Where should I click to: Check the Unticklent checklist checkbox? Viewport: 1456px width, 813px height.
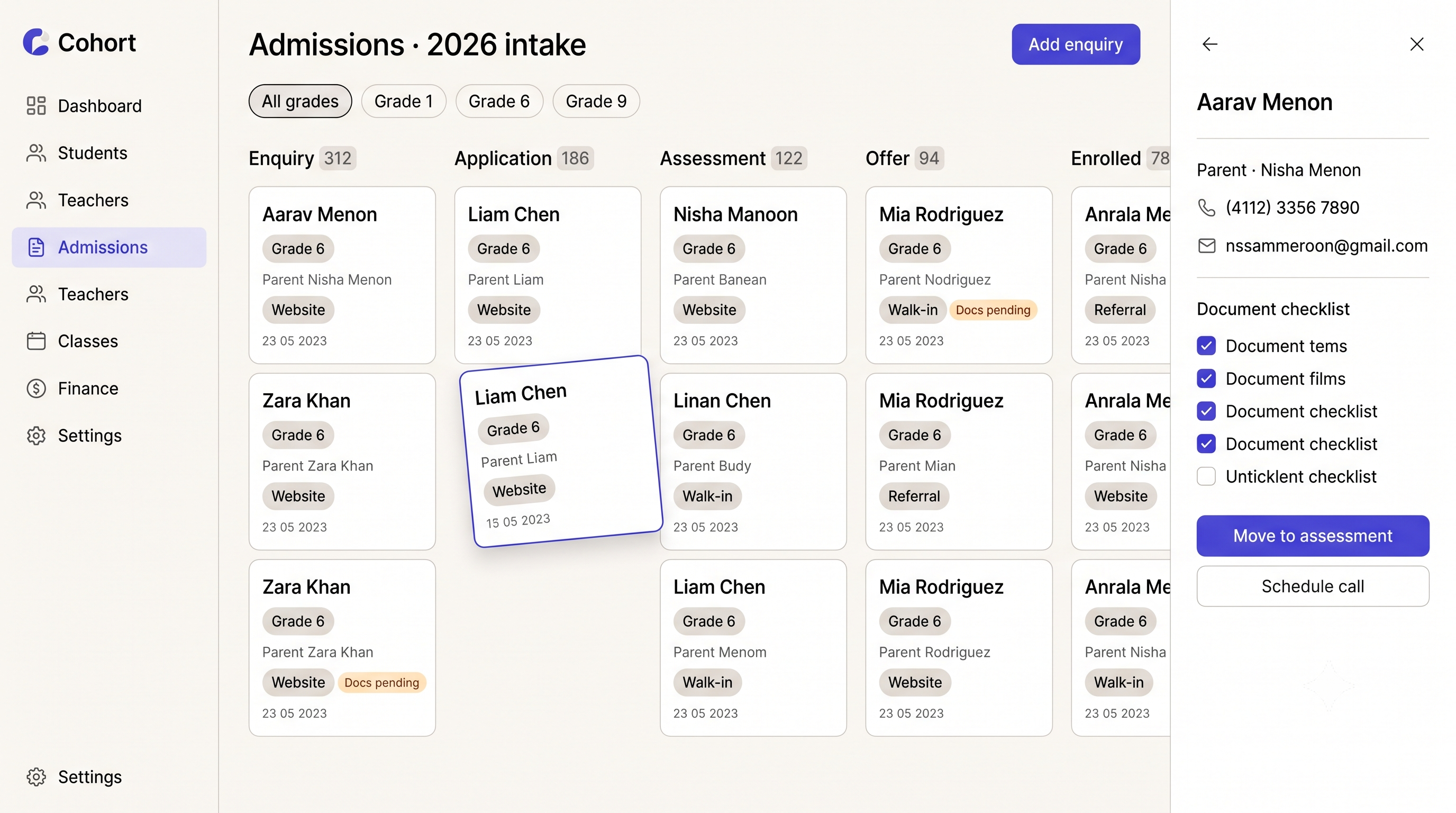1206,476
